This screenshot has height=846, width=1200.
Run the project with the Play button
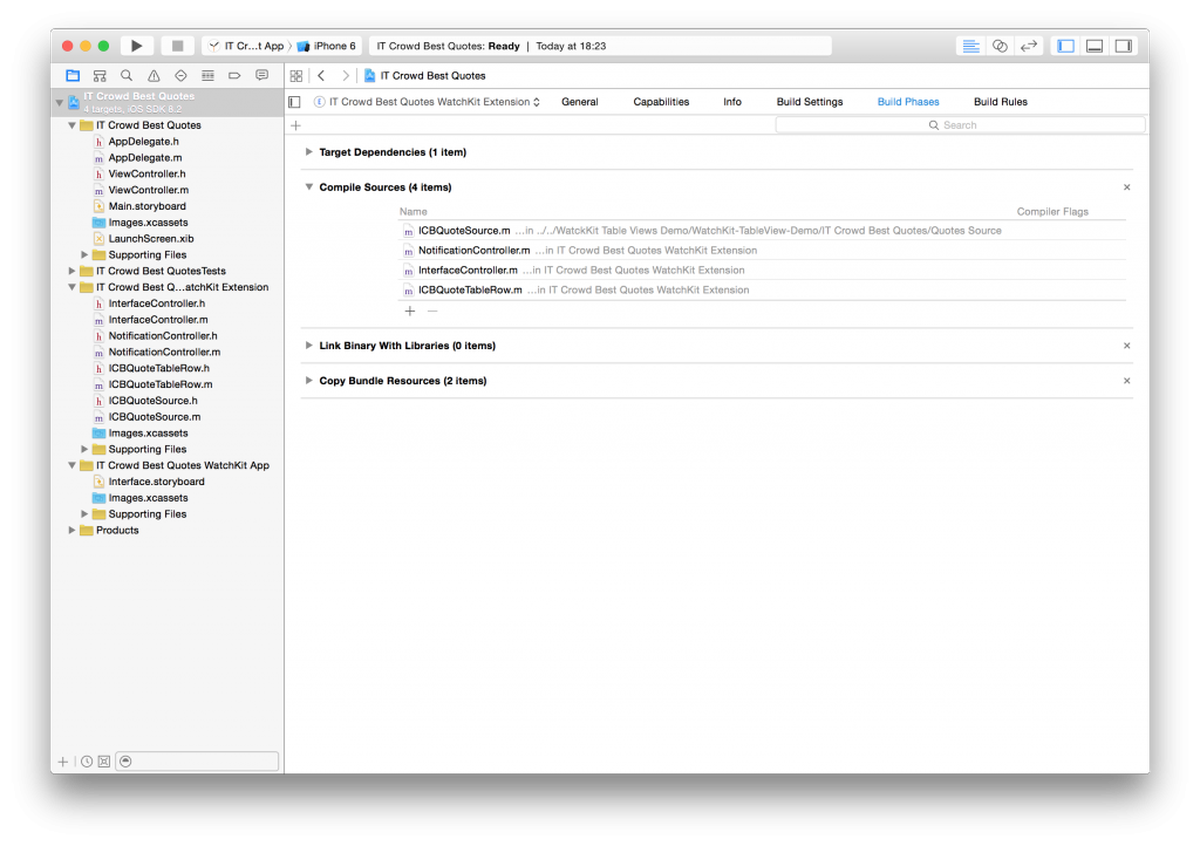click(x=137, y=46)
